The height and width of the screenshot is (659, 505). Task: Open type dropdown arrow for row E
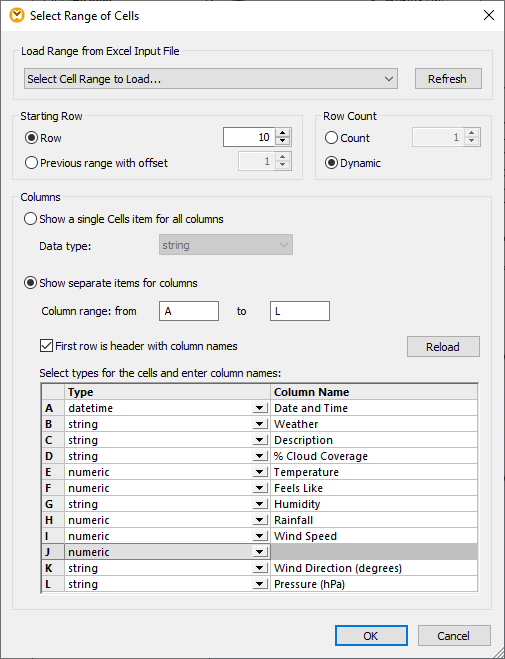point(260,472)
